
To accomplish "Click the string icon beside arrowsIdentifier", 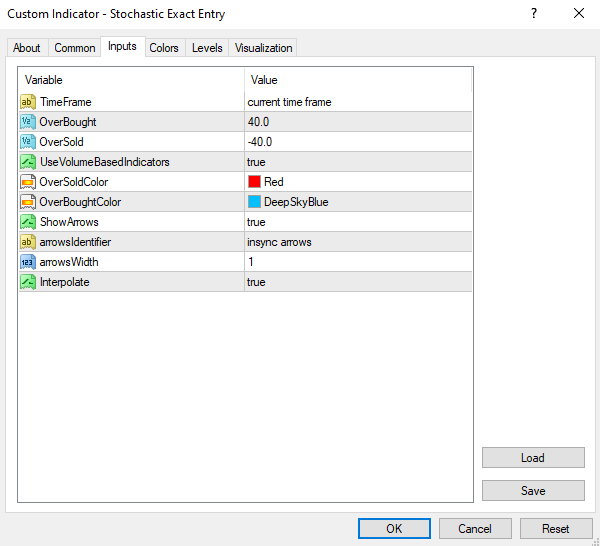I will pos(28,242).
